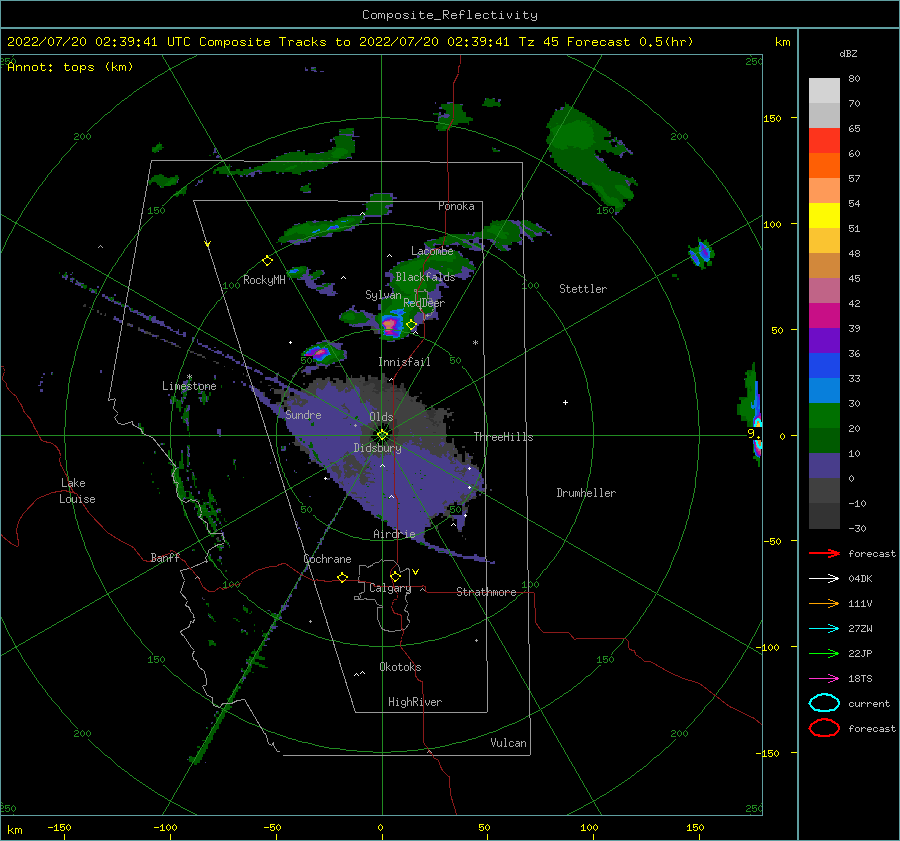This screenshot has width=900, height=841.
Task: Click the yellow diamond marker near Red Deer
Action: click(411, 325)
